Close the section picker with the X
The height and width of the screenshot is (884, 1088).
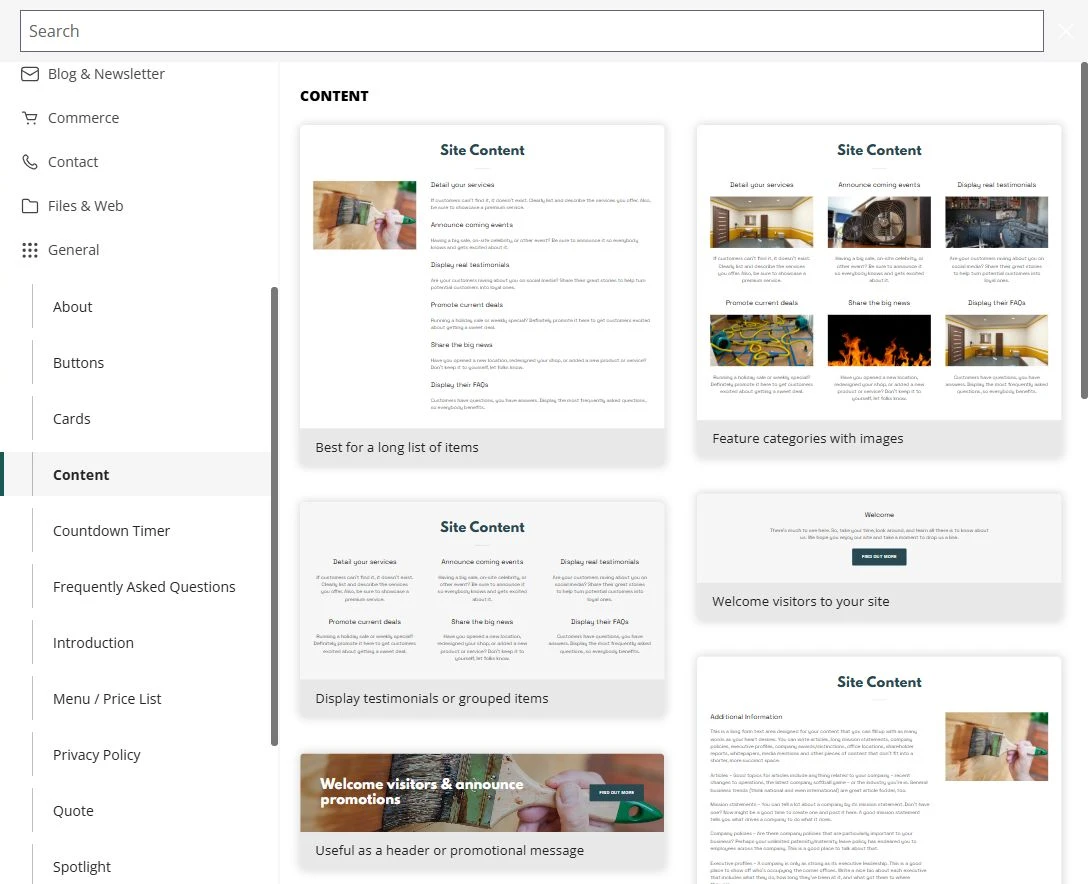1066,31
